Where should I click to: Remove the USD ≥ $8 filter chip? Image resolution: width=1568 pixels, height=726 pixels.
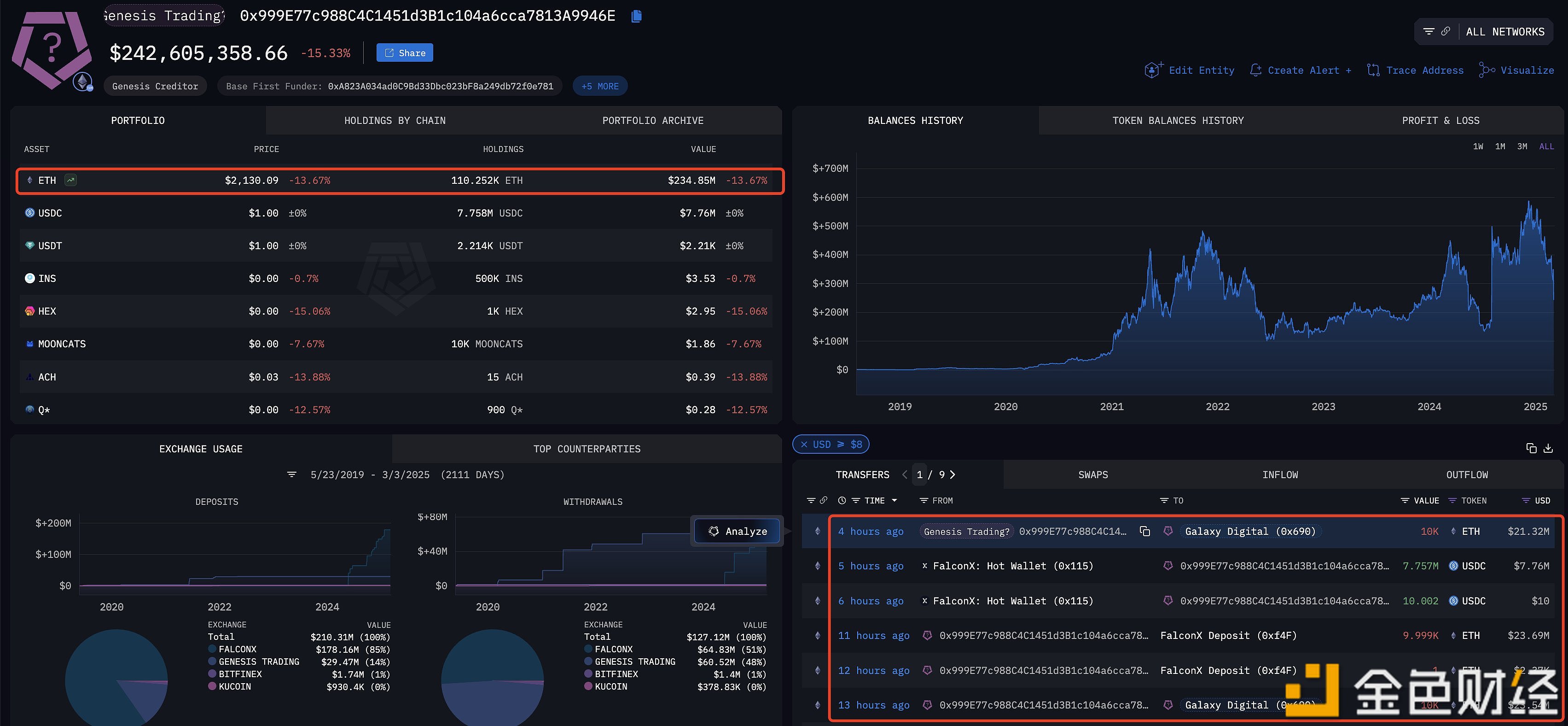[x=804, y=445]
